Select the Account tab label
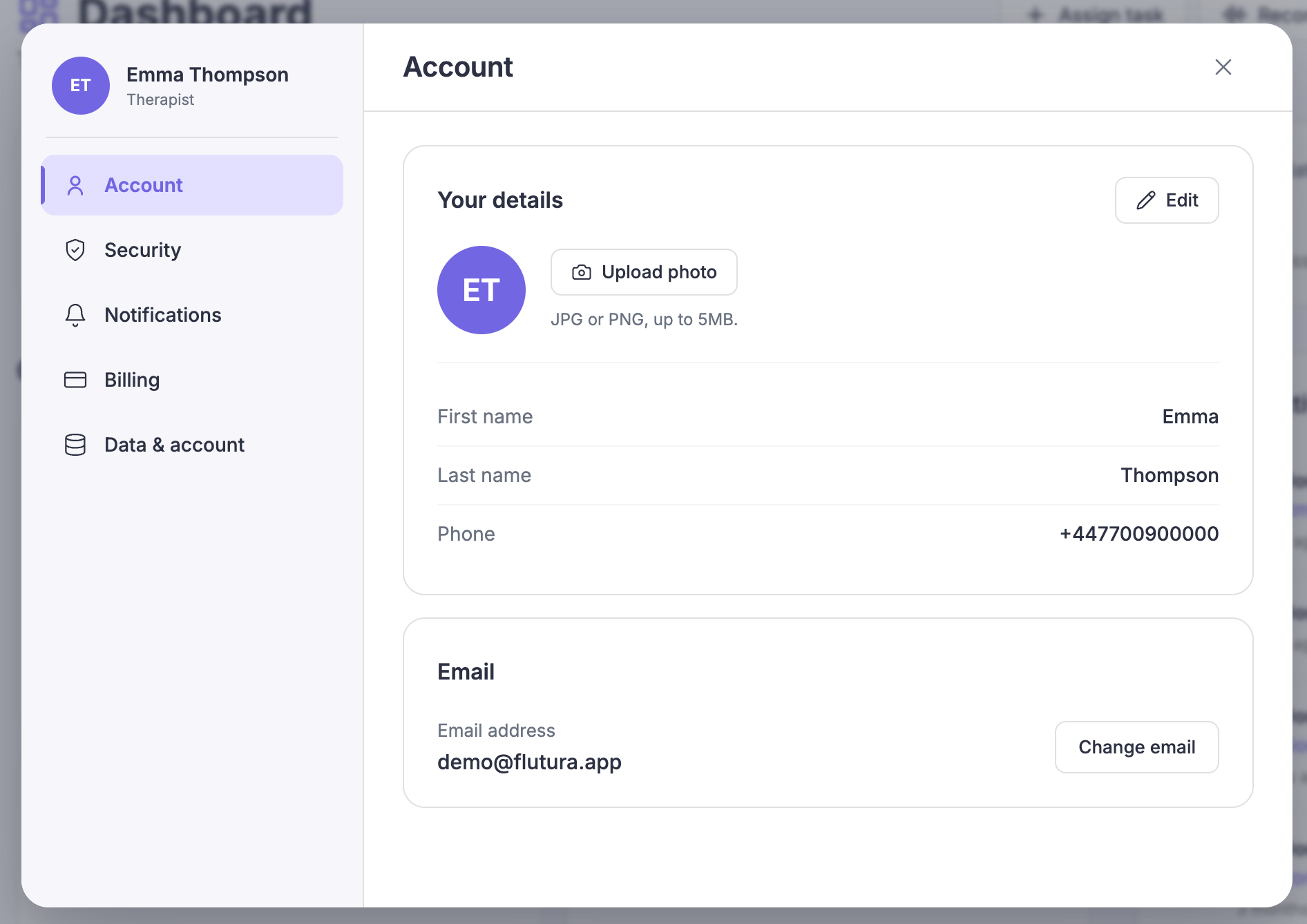Screen dimensions: 1307x924 point(144,185)
